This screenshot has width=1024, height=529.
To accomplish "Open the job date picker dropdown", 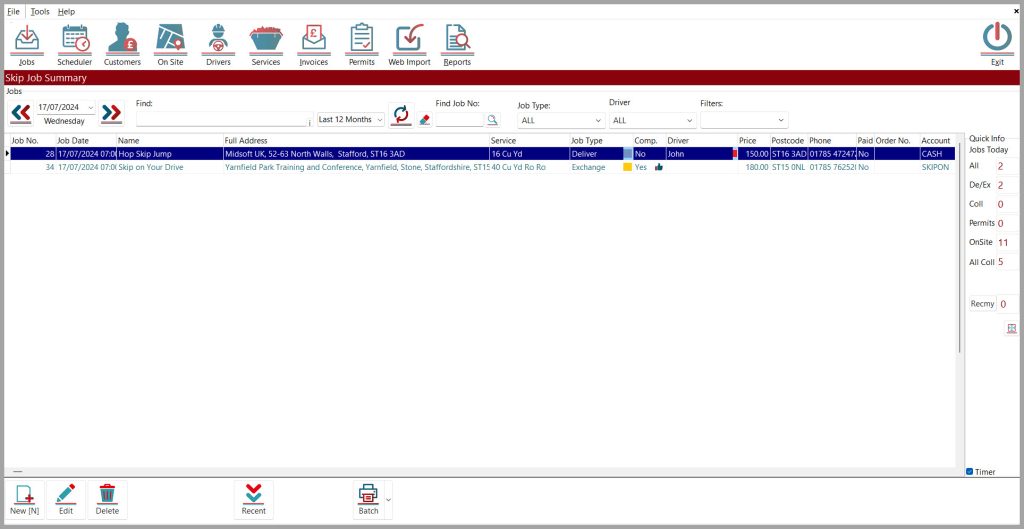I will 90,107.
